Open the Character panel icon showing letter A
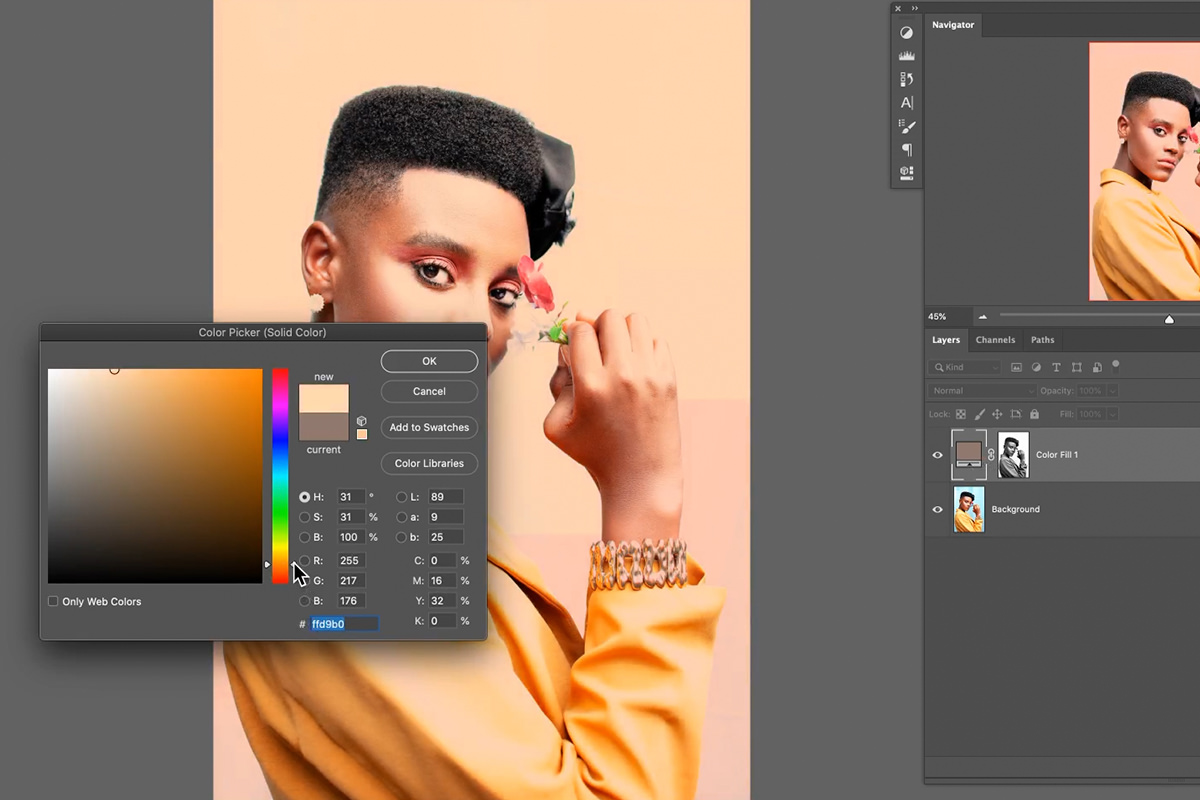The image size is (1200, 800). coord(907,102)
